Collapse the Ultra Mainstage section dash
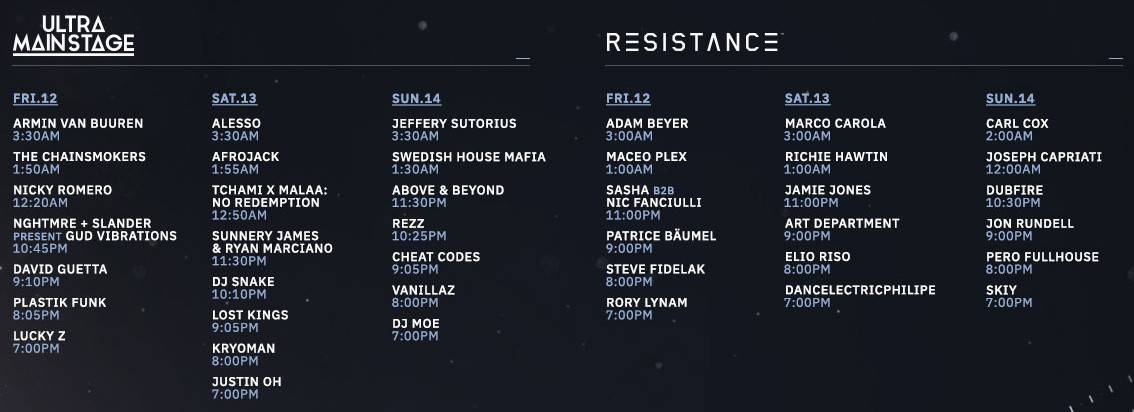The width and height of the screenshot is (1134, 412). coord(523,59)
